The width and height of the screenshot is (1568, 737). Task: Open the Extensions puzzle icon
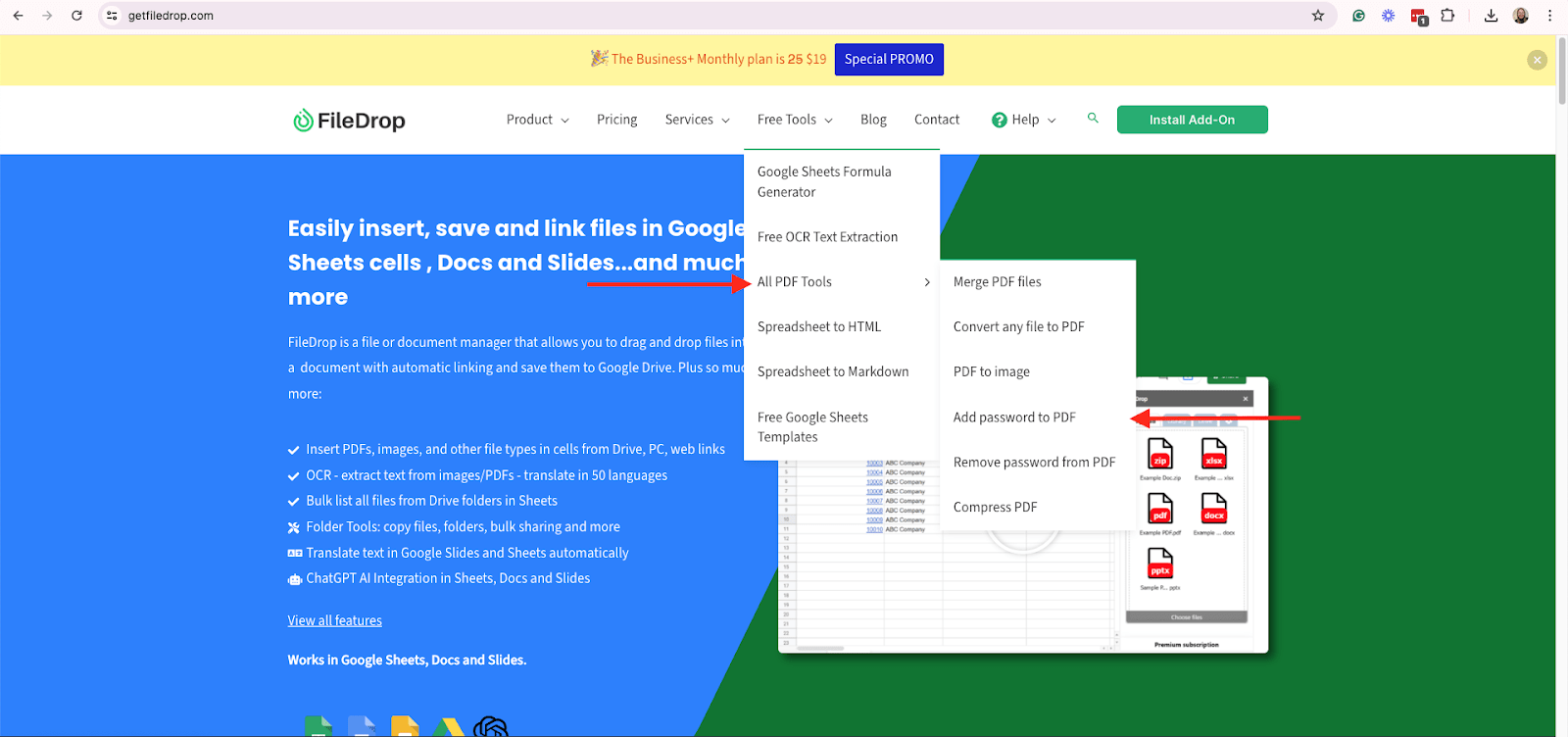coord(1447,16)
